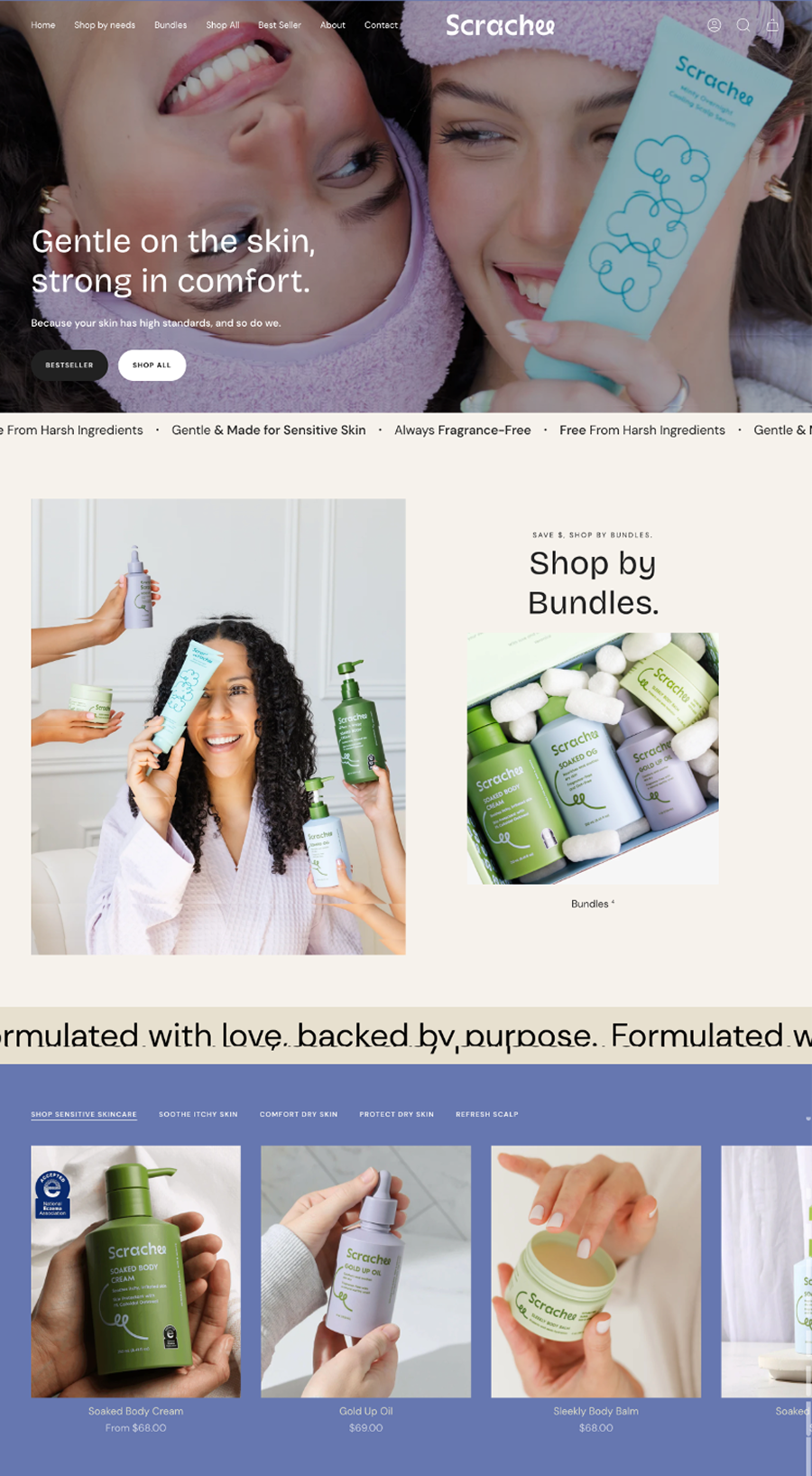Select the Shop Sensitive Skincare tab
812x1476 pixels.
click(84, 1114)
